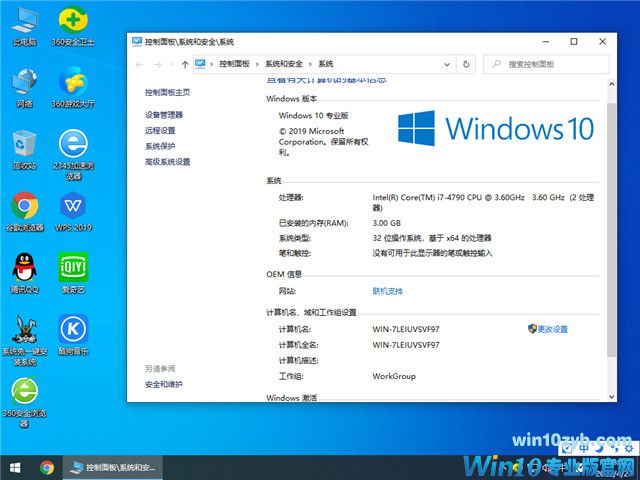The width and height of the screenshot is (640, 480).
Task: Click scrollbar up arrow in System window
Action: tap(611, 84)
